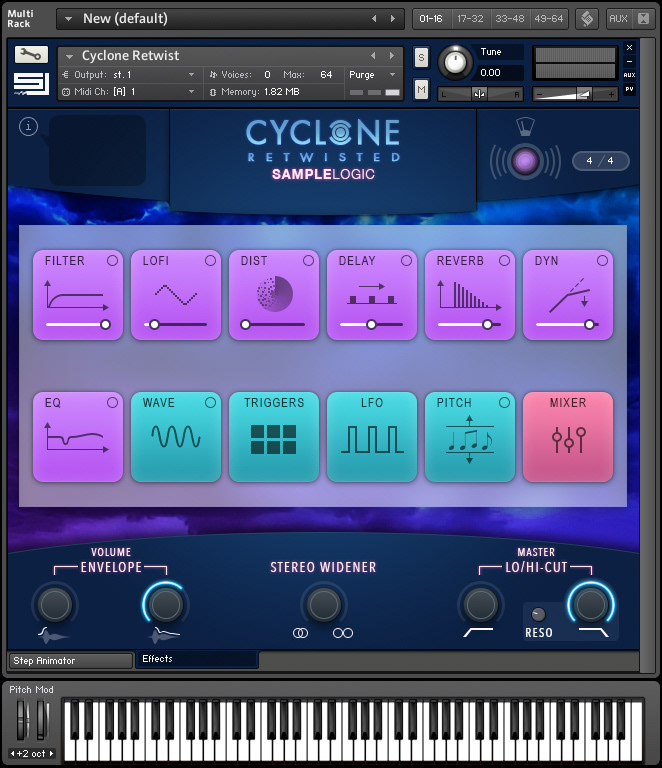Open the FILTER effect curve icon

point(77,295)
